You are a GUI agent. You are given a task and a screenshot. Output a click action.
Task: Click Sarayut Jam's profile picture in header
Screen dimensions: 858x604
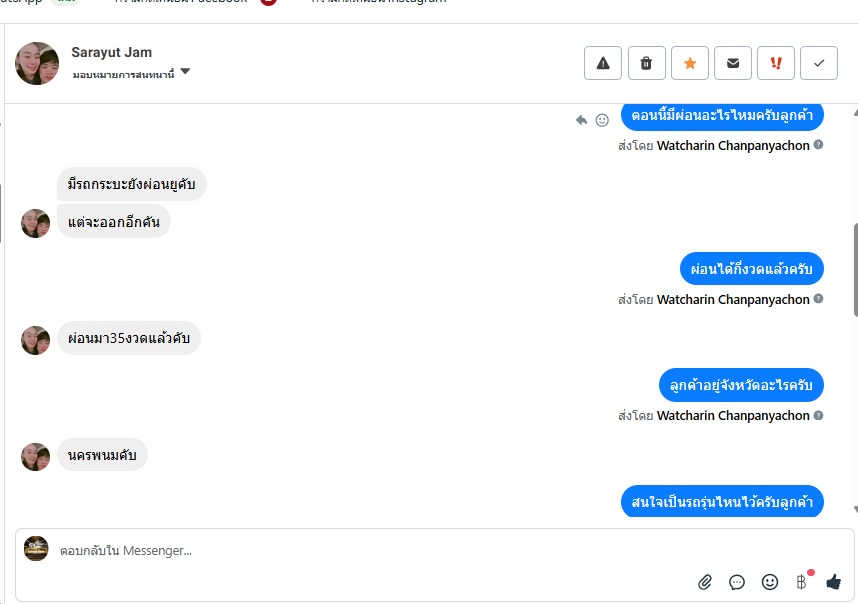pos(37,63)
